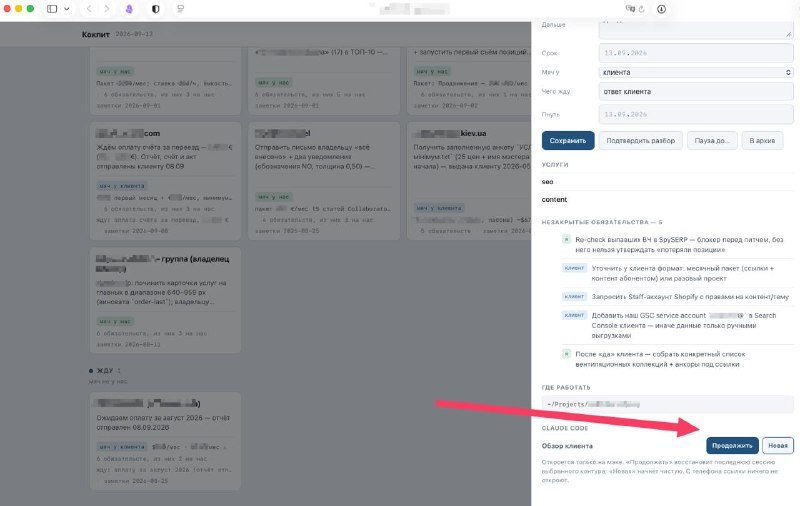800x506 pixels.
Task: Toggle the browser sidebar icon
Action: click(52, 9)
